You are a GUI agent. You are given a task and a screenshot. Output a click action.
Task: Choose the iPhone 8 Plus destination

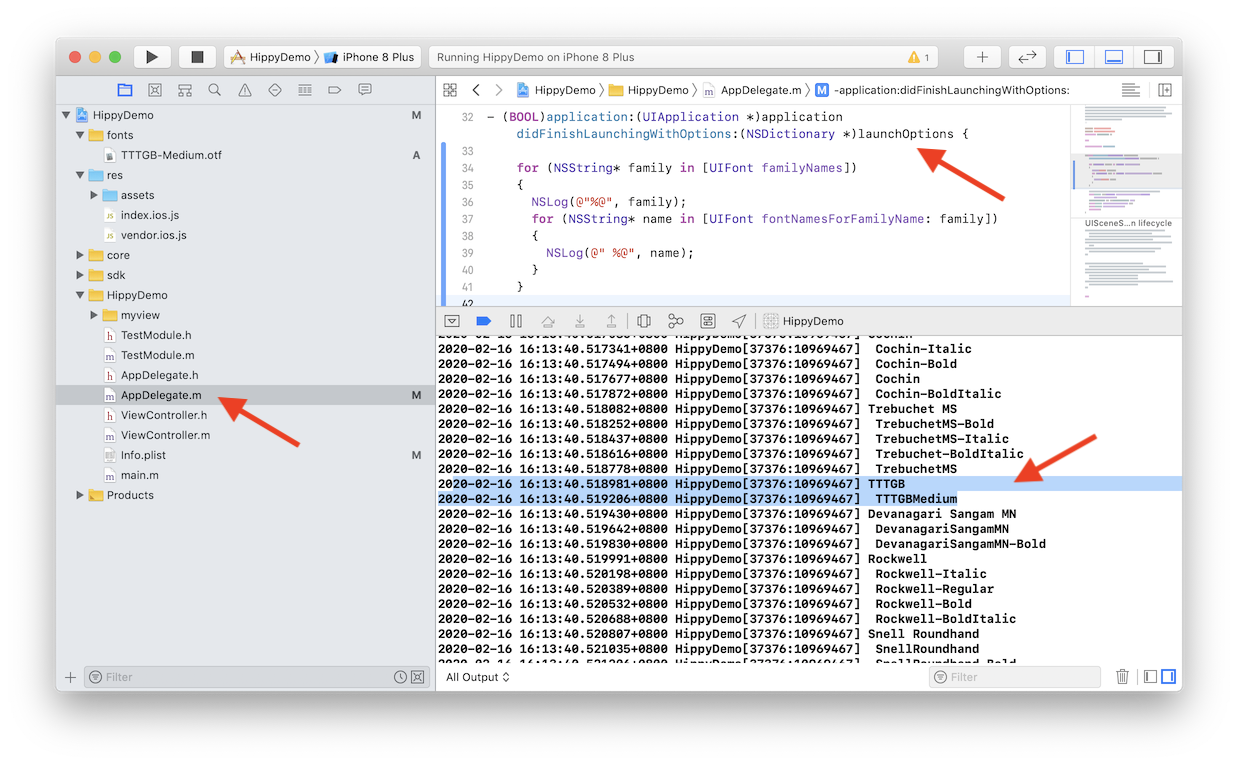[x=370, y=57]
